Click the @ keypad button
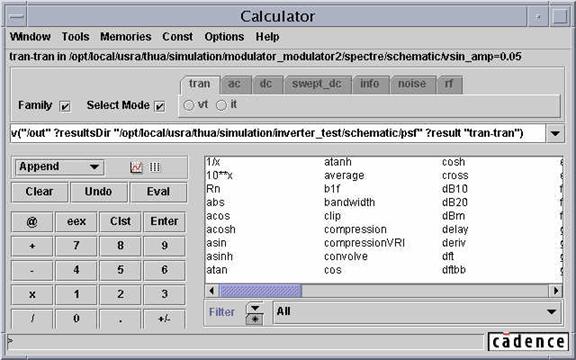Viewport: 576px width, 360px height. coord(32,222)
